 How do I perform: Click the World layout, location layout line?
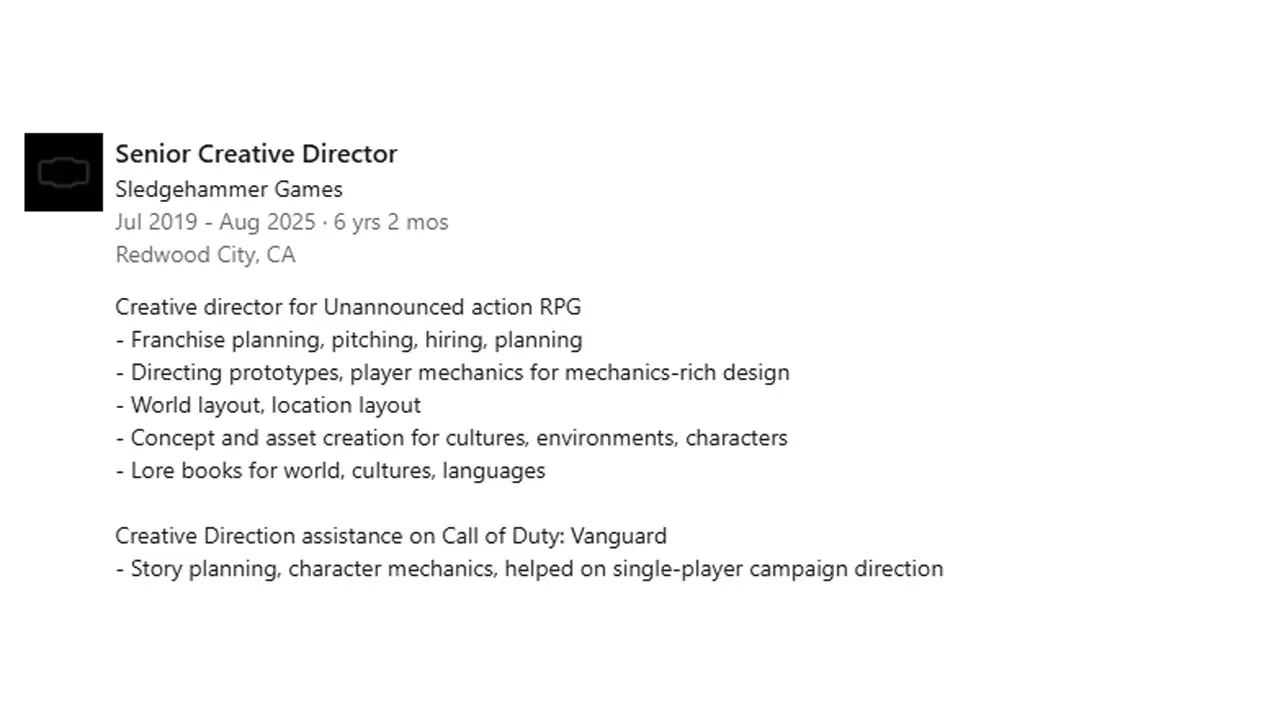275,405
